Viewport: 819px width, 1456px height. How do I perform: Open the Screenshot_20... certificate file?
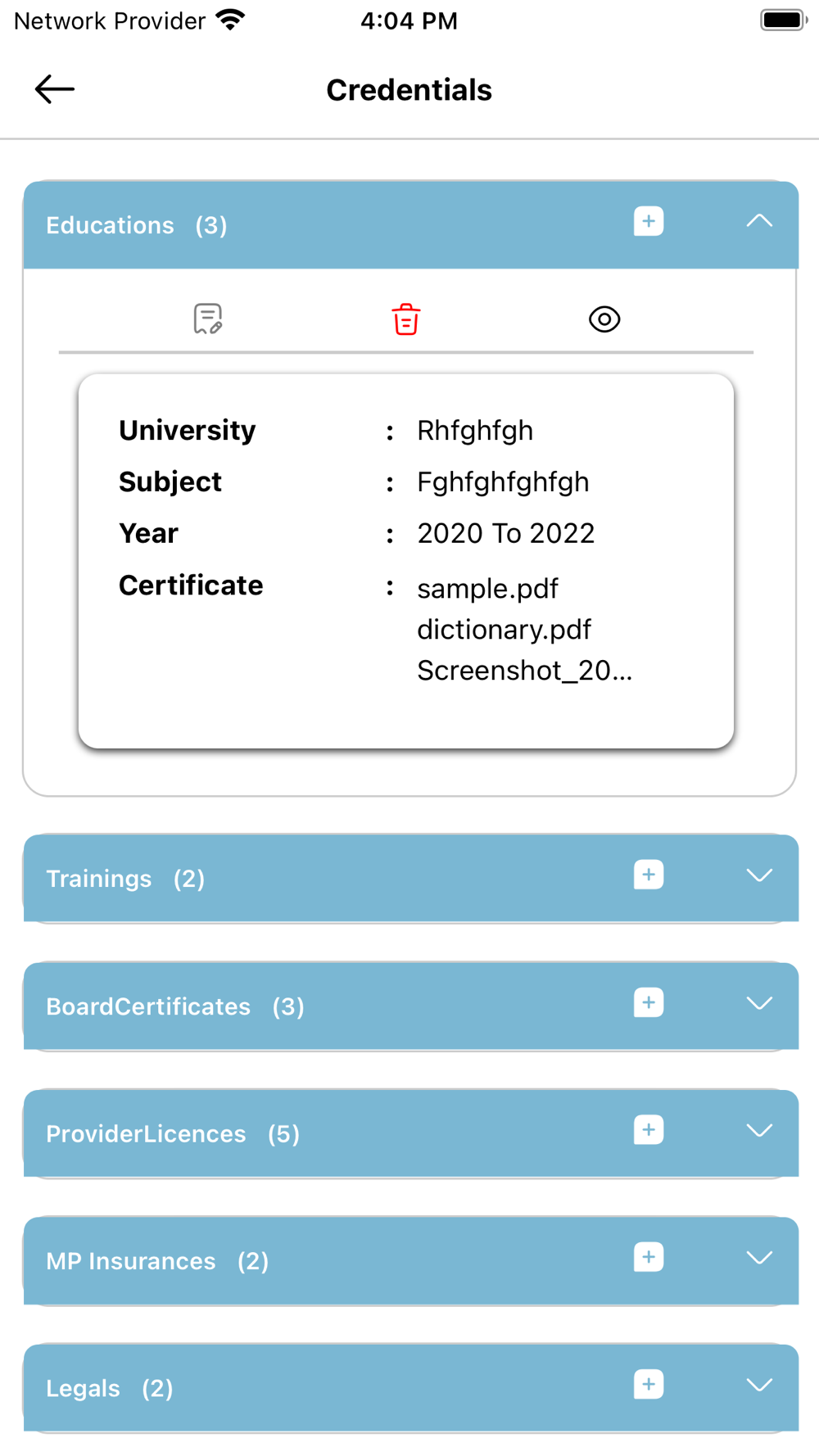pos(524,671)
